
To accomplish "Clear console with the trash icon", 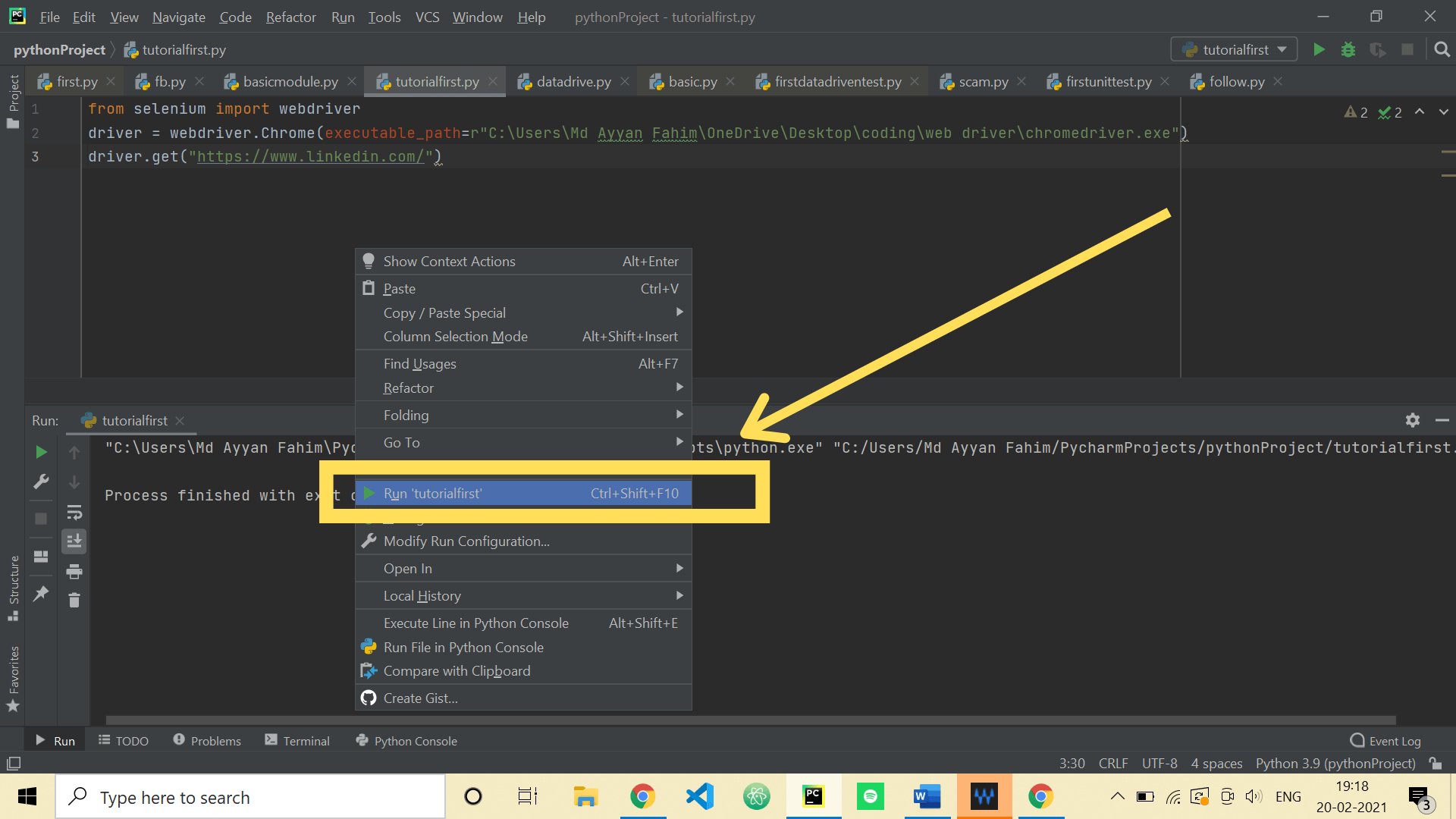I will coord(74,600).
